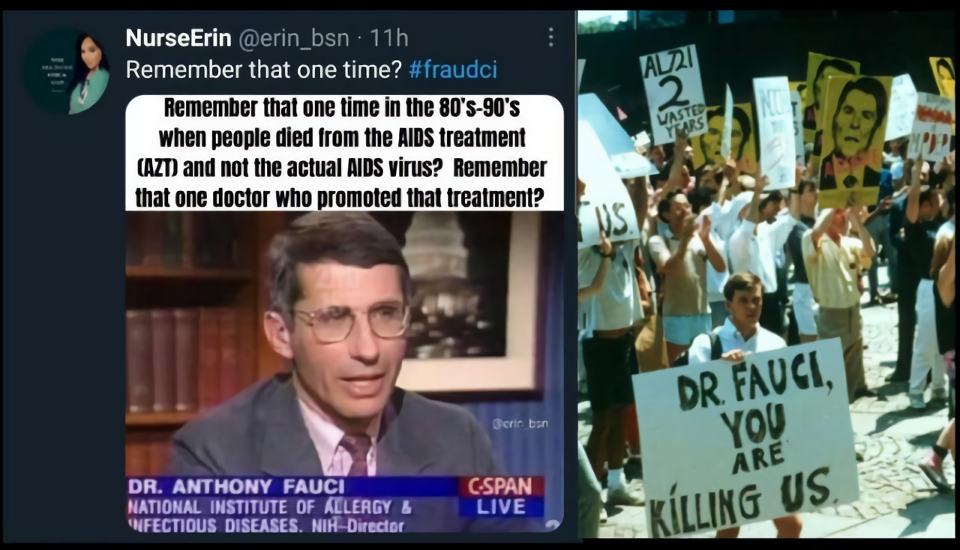The image size is (960, 550).
Task: Click the yellow Reagan portrait poster
Action: point(854,140)
